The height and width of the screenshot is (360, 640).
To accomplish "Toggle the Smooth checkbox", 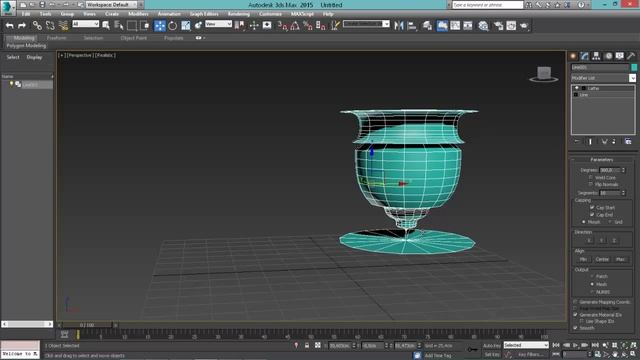I will [x=576, y=328].
